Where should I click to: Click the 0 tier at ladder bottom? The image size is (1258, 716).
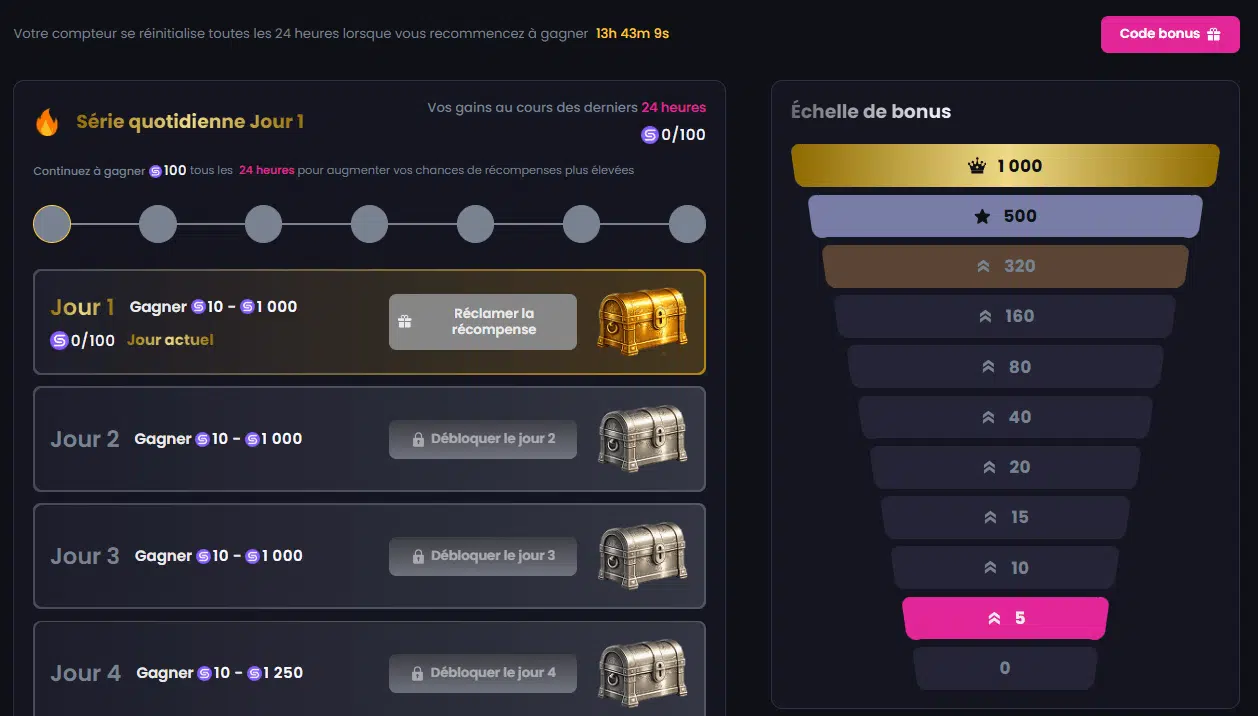[1005, 668]
